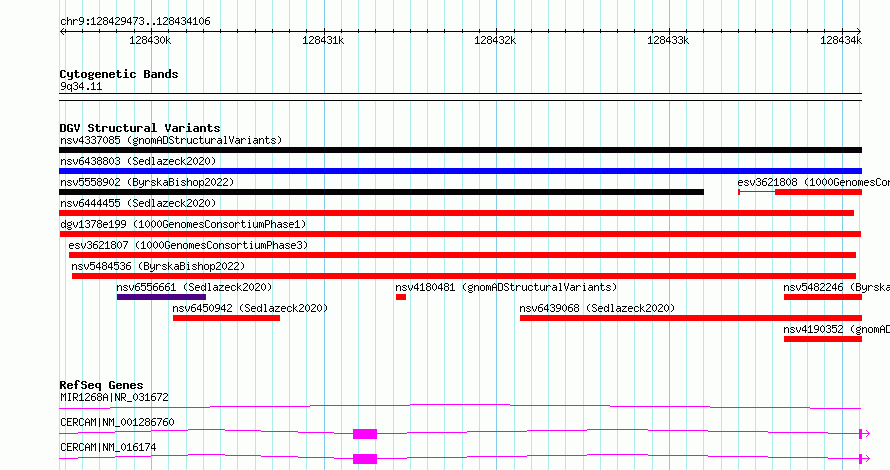The image size is (890, 470).
Task: Click the 128431k ruler tick label
Action: 323,40
